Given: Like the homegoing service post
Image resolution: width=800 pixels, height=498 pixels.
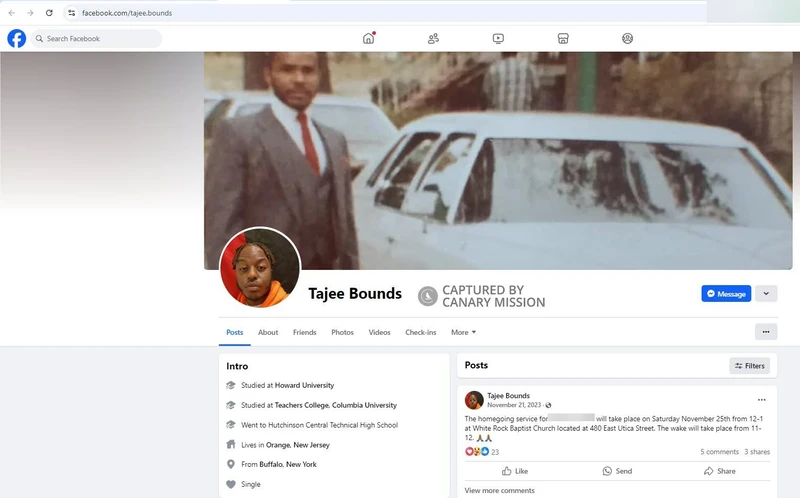Looking at the screenshot, I should [514, 471].
